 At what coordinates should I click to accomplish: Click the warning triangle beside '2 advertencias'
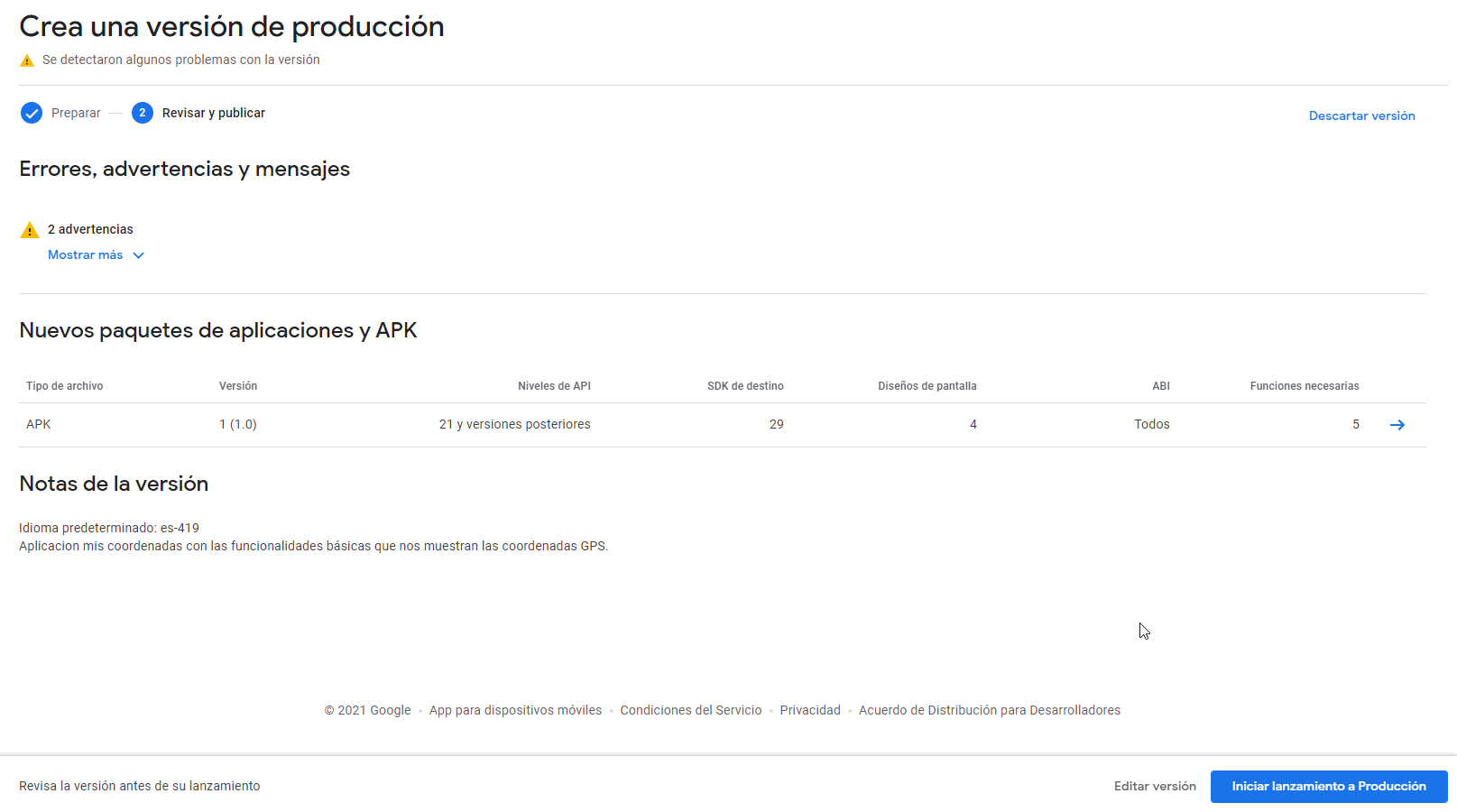click(x=30, y=230)
